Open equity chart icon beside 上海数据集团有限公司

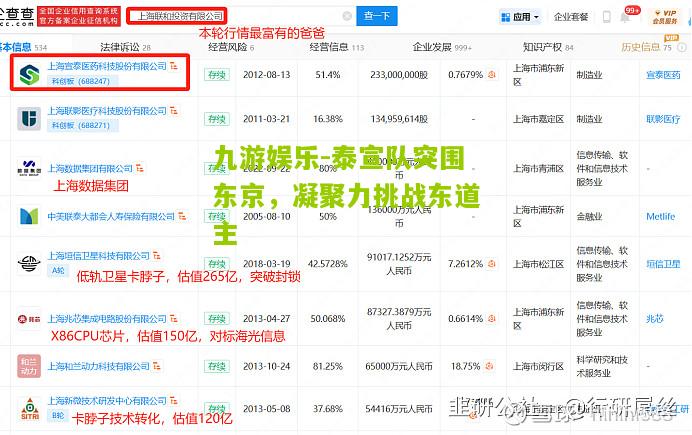[140, 168]
